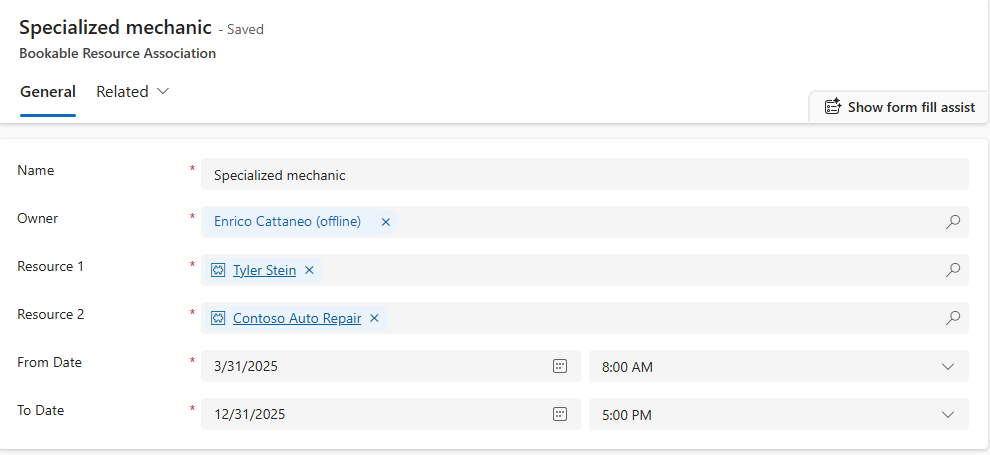Click the Resource 2 lookup search icon

pyautogui.click(x=953, y=317)
